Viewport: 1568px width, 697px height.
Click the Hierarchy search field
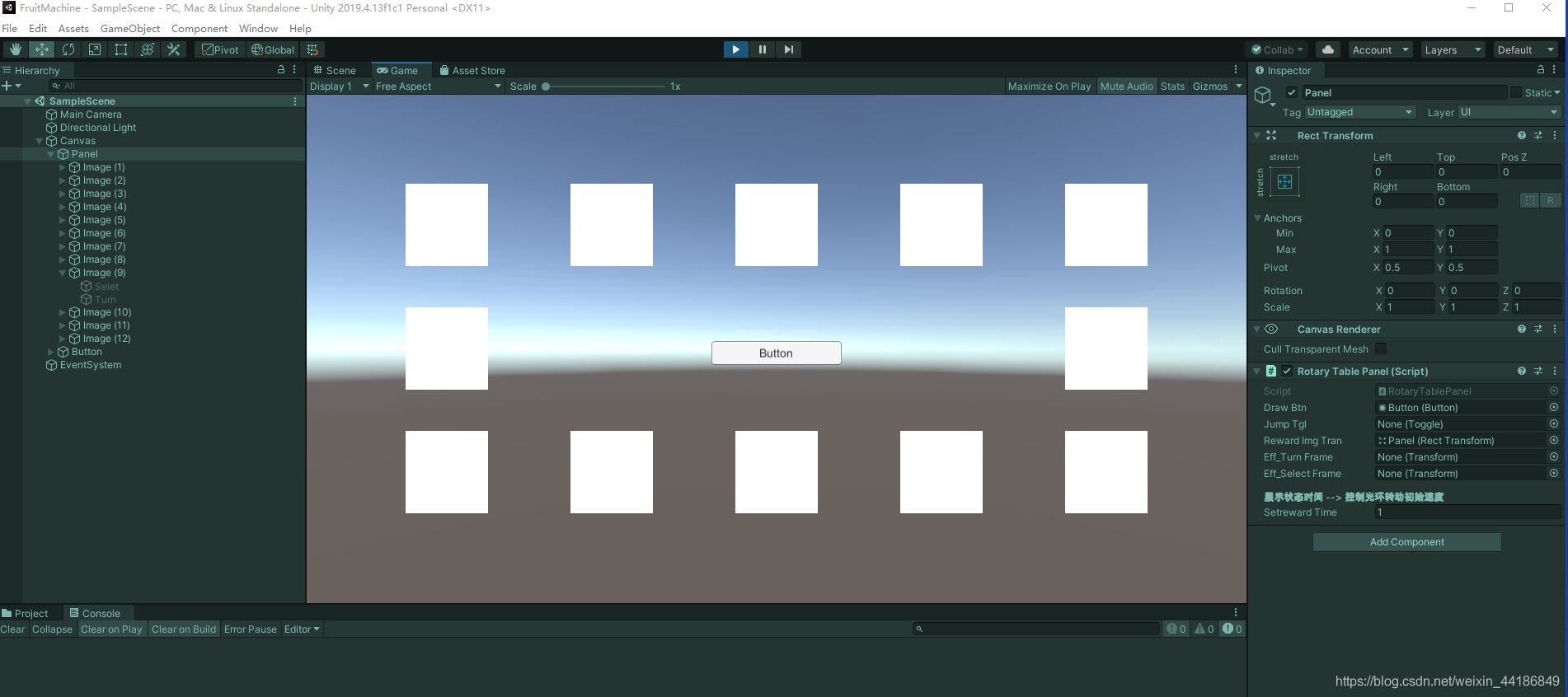pos(175,86)
